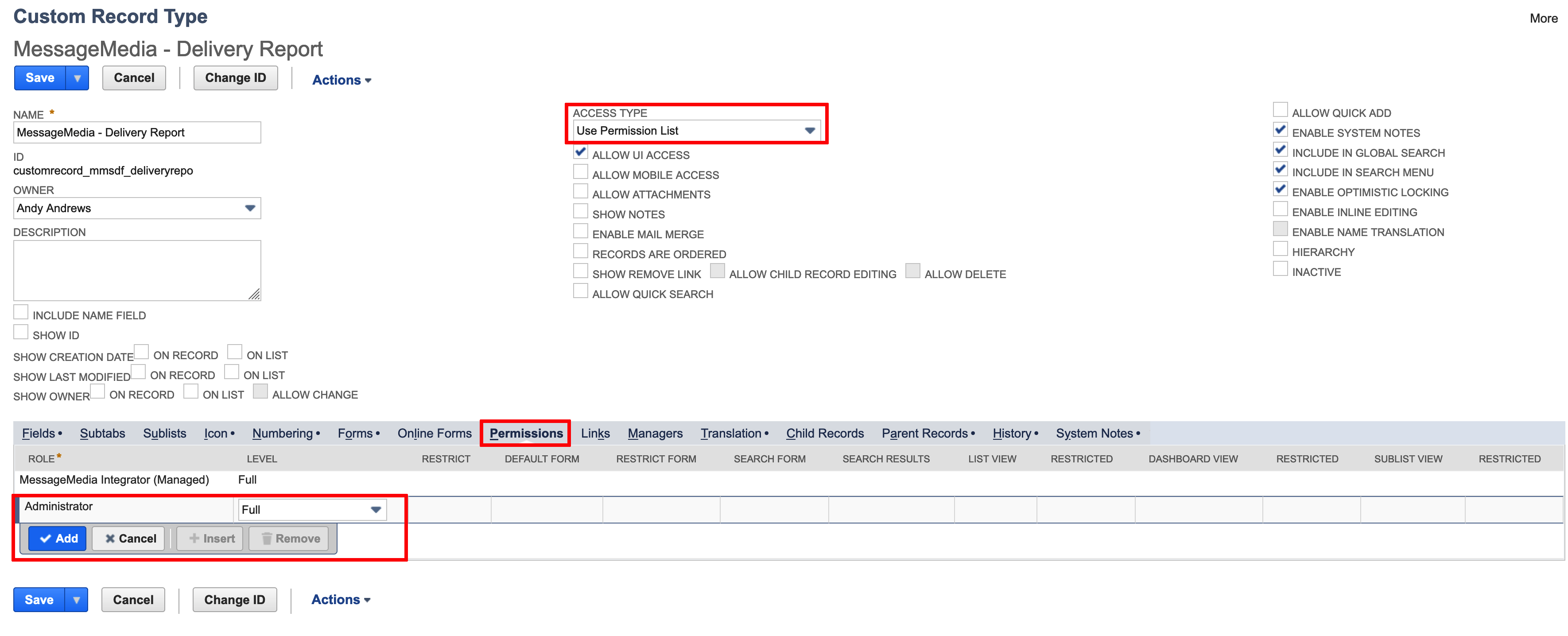Click the Change ID button

click(x=235, y=78)
